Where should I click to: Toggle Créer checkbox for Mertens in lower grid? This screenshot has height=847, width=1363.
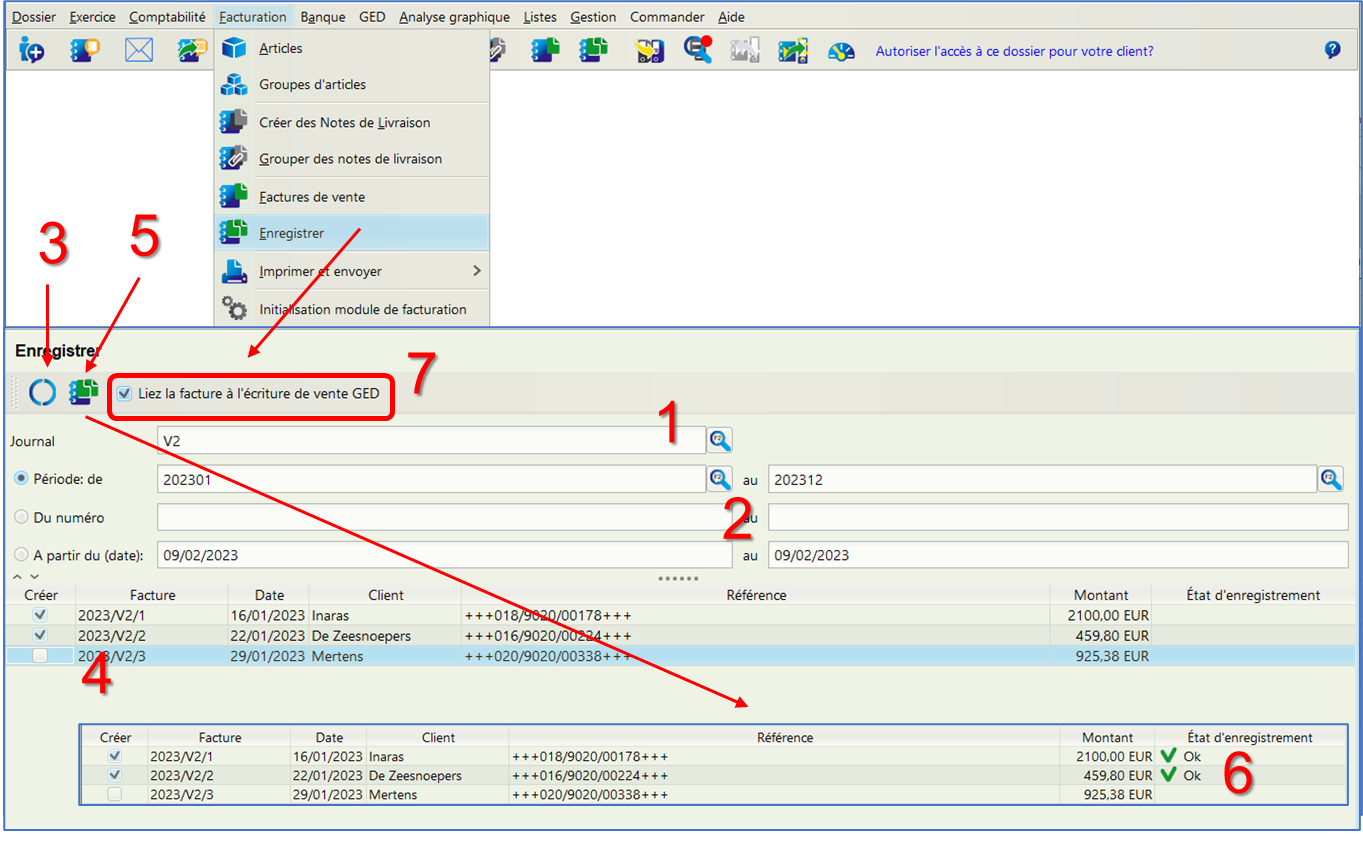coord(115,794)
